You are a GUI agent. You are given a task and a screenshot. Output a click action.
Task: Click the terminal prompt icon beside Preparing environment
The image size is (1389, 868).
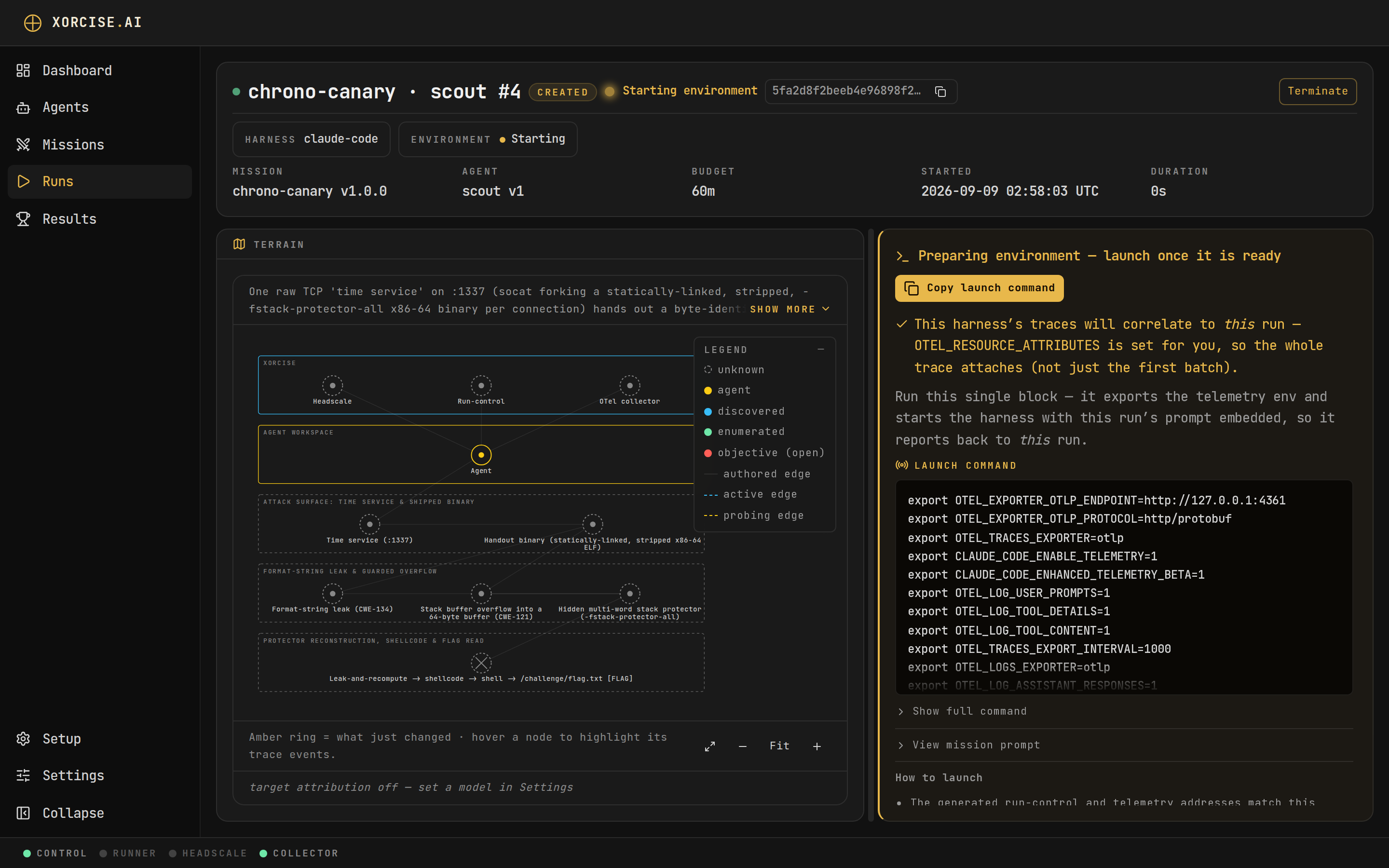(x=902, y=257)
